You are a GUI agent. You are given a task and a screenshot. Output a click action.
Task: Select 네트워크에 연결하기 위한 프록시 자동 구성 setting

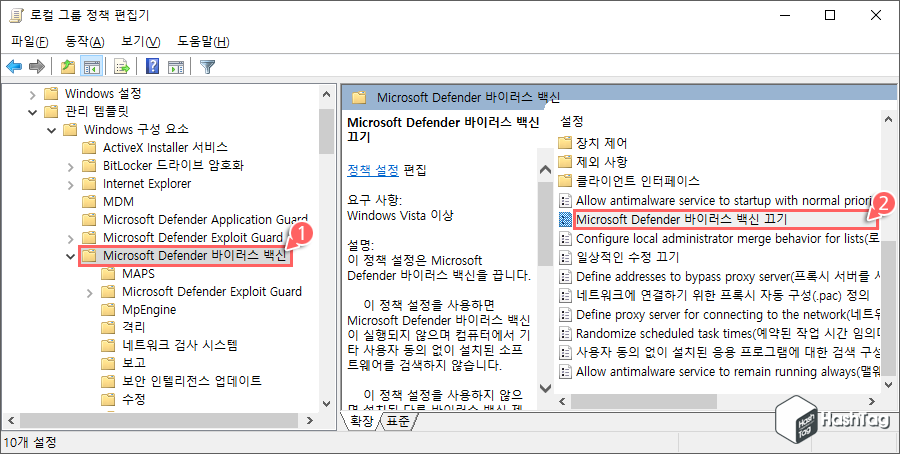(x=723, y=296)
